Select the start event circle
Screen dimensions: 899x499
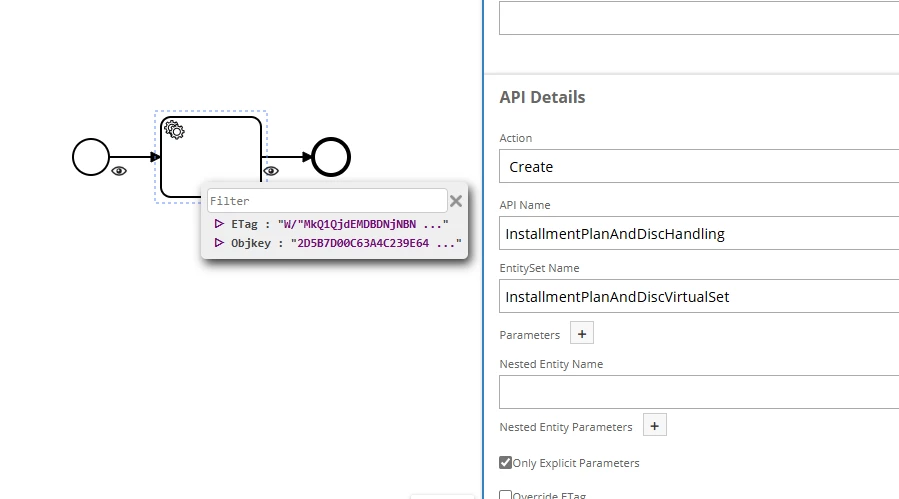pyautogui.click(x=91, y=157)
